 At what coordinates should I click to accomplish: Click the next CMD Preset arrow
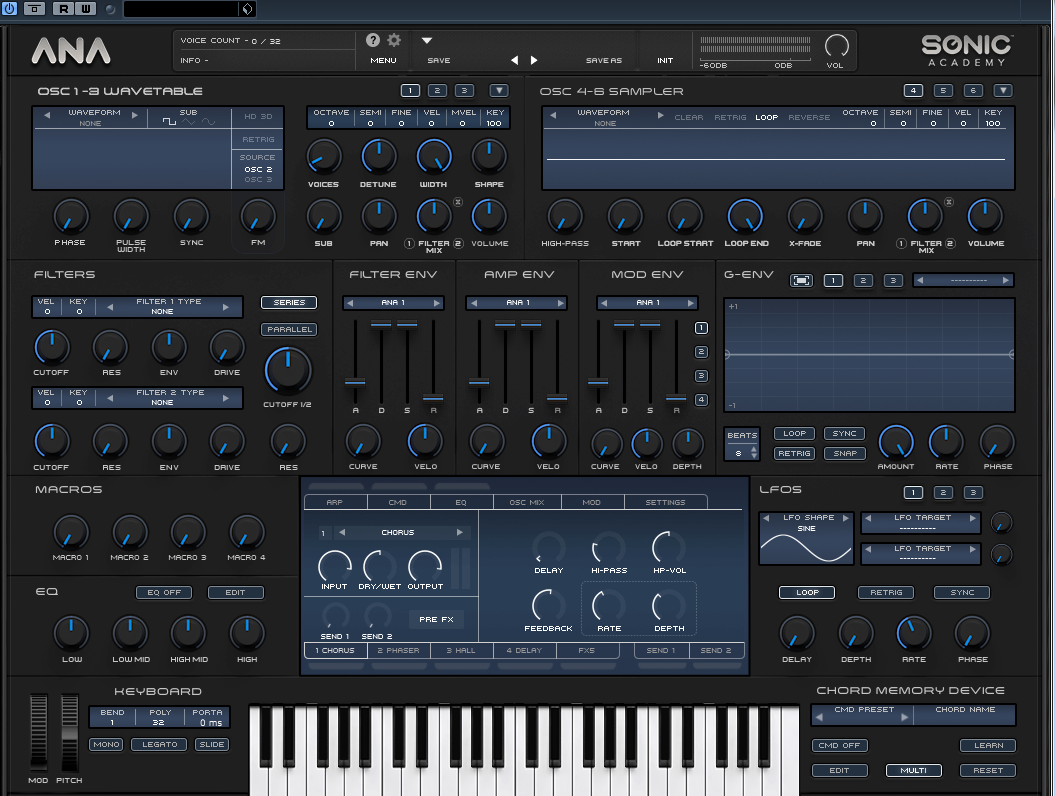904,717
